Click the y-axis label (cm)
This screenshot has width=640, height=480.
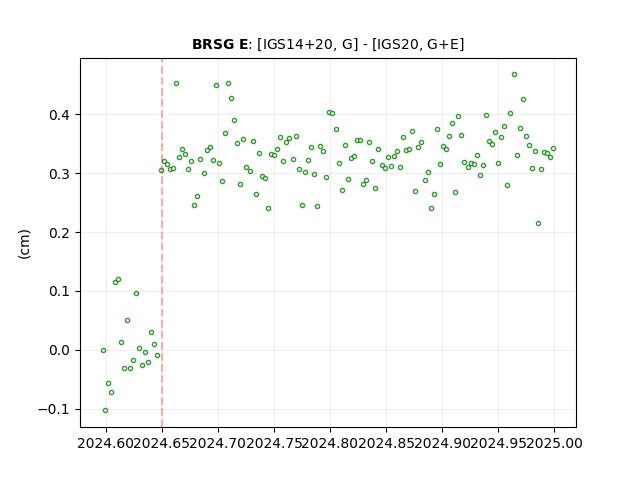(x=24, y=244)
